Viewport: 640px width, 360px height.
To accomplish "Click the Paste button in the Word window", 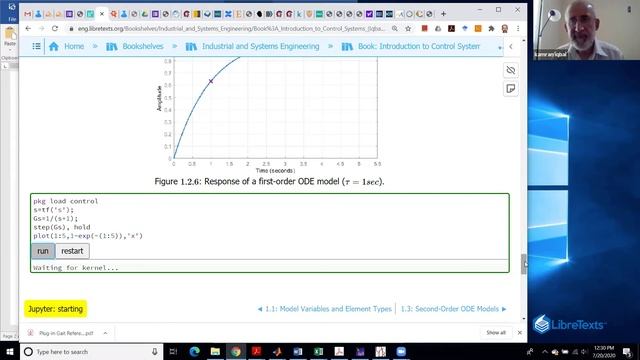I will click(9, 38).
